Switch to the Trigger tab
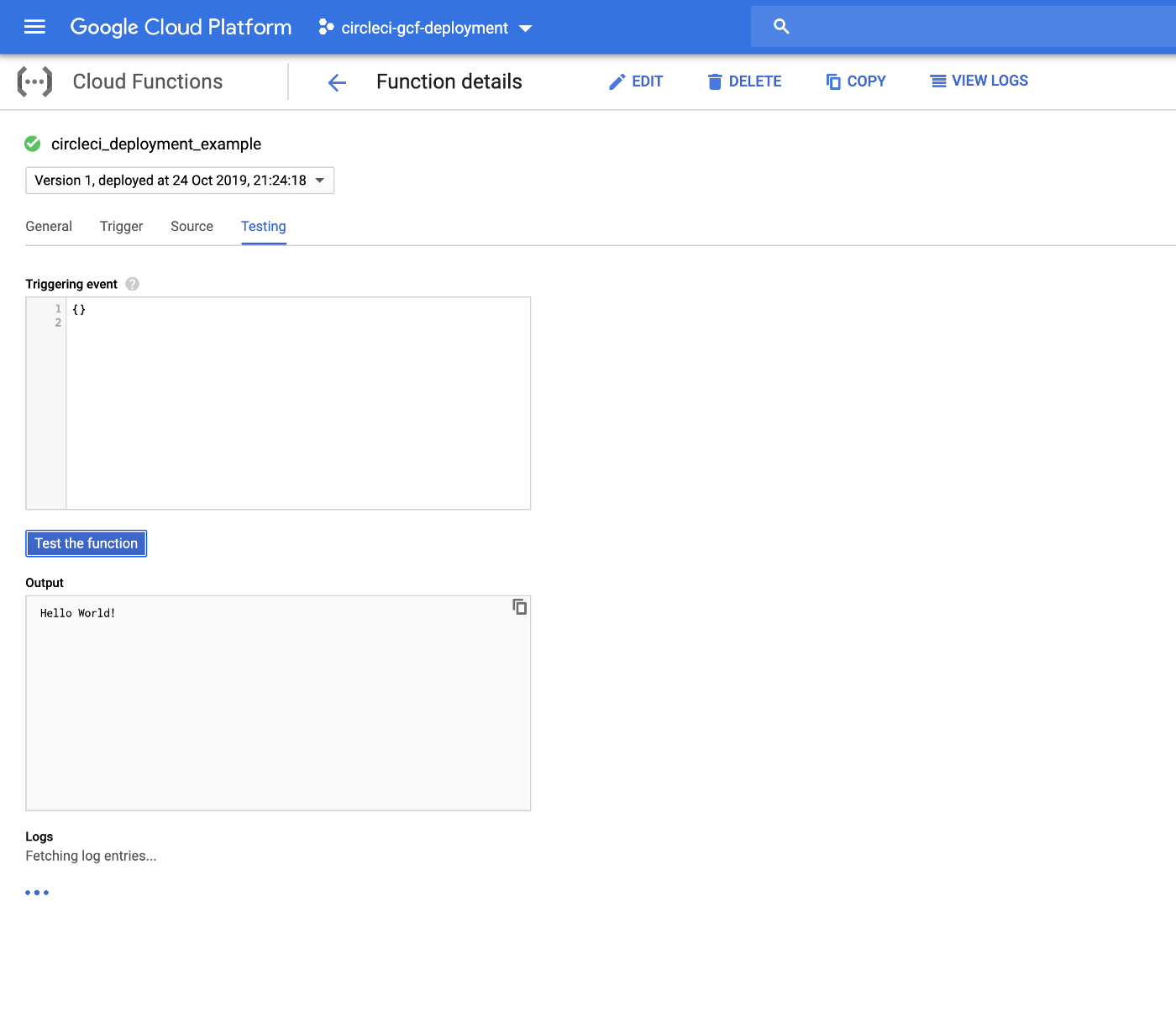 pos(122,226)
